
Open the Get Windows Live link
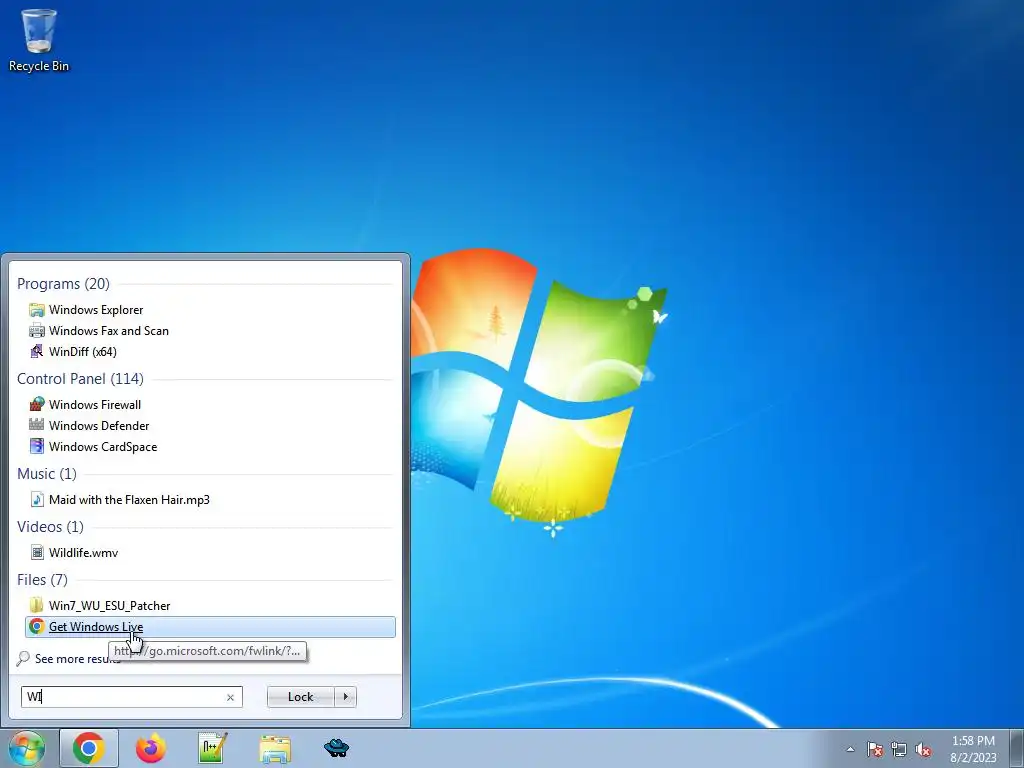(x=210, y=627)
